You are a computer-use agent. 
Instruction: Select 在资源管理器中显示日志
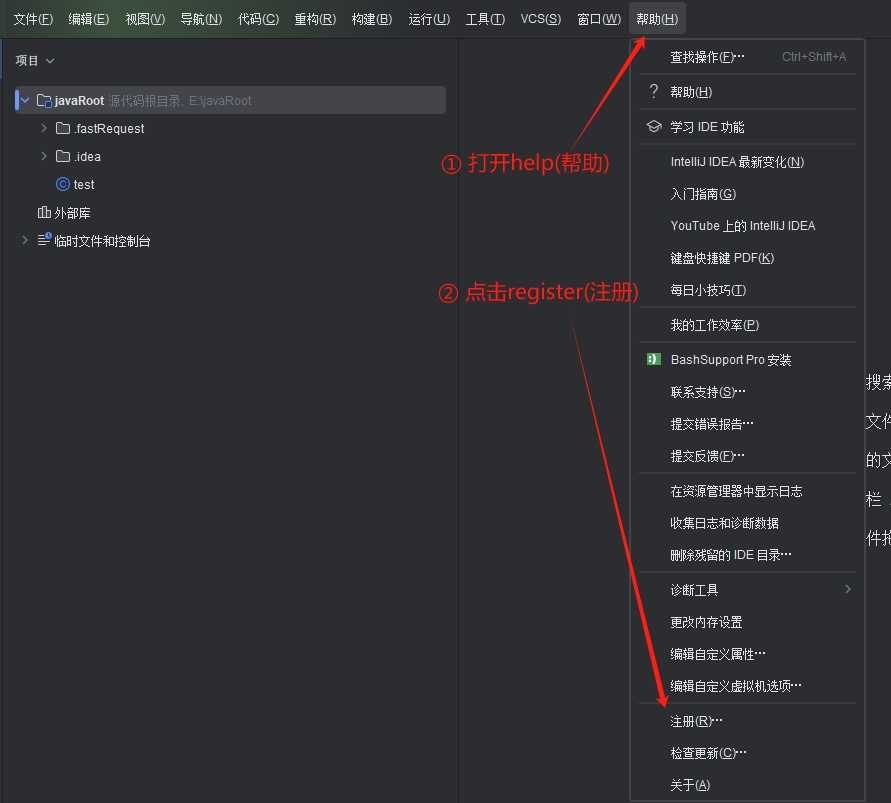click(747, 491)
